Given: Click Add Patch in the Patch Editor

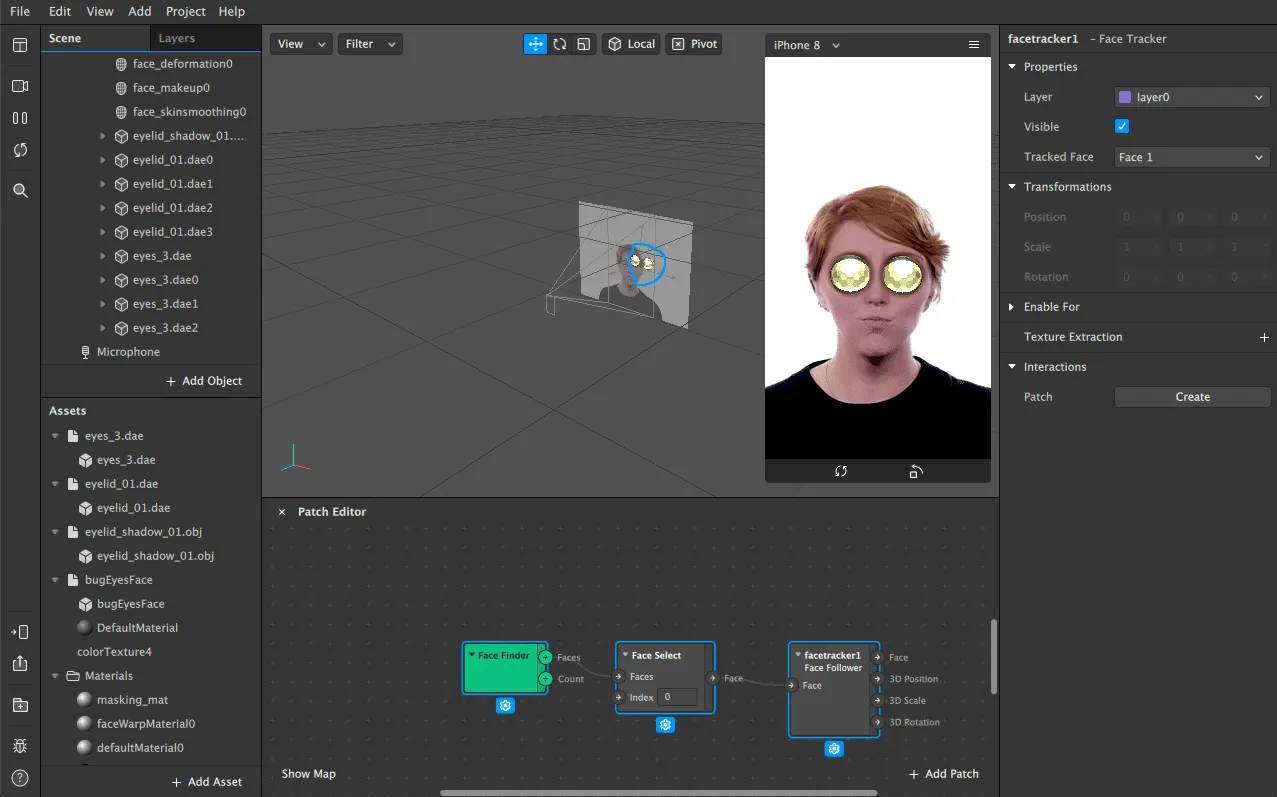Looking at the screenshot, I should tap(943, 774).
